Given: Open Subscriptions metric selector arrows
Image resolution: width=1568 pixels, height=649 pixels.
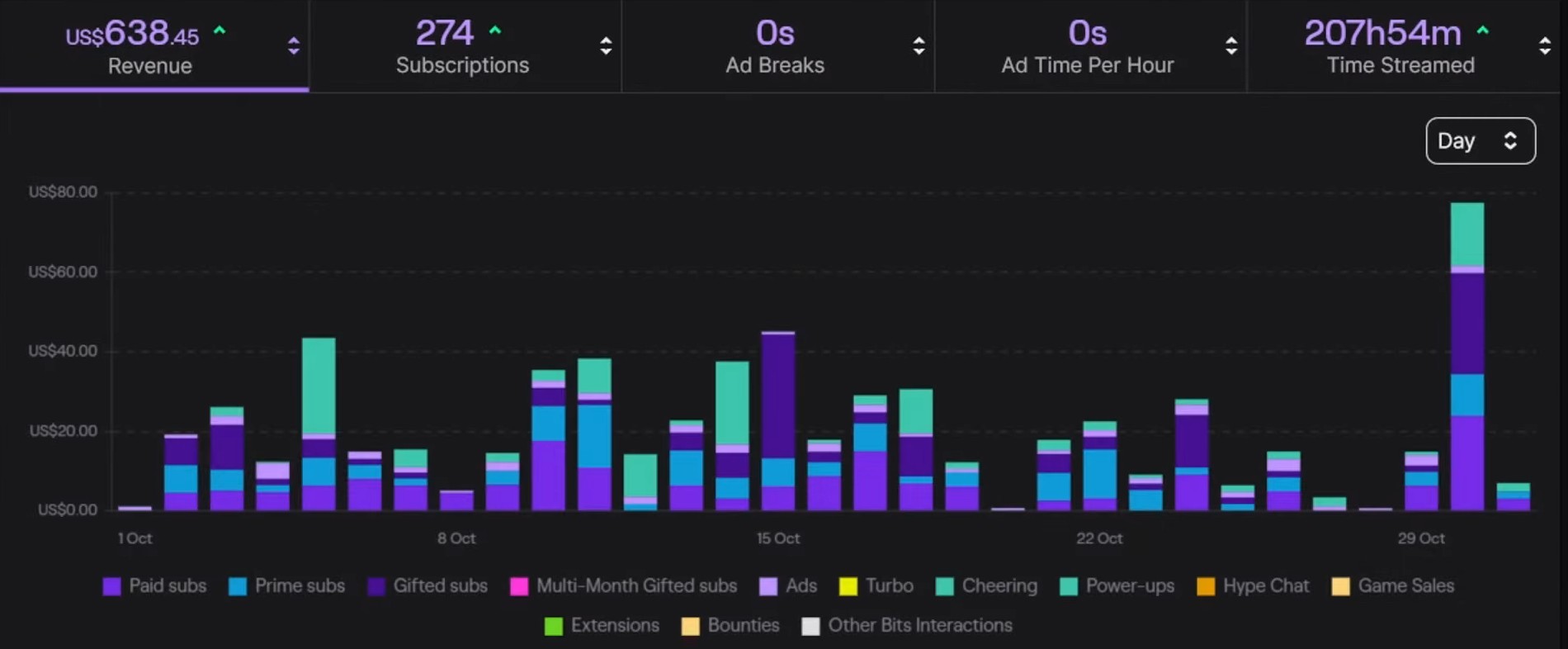Looking at the screenshot, I should click(606, 46).
